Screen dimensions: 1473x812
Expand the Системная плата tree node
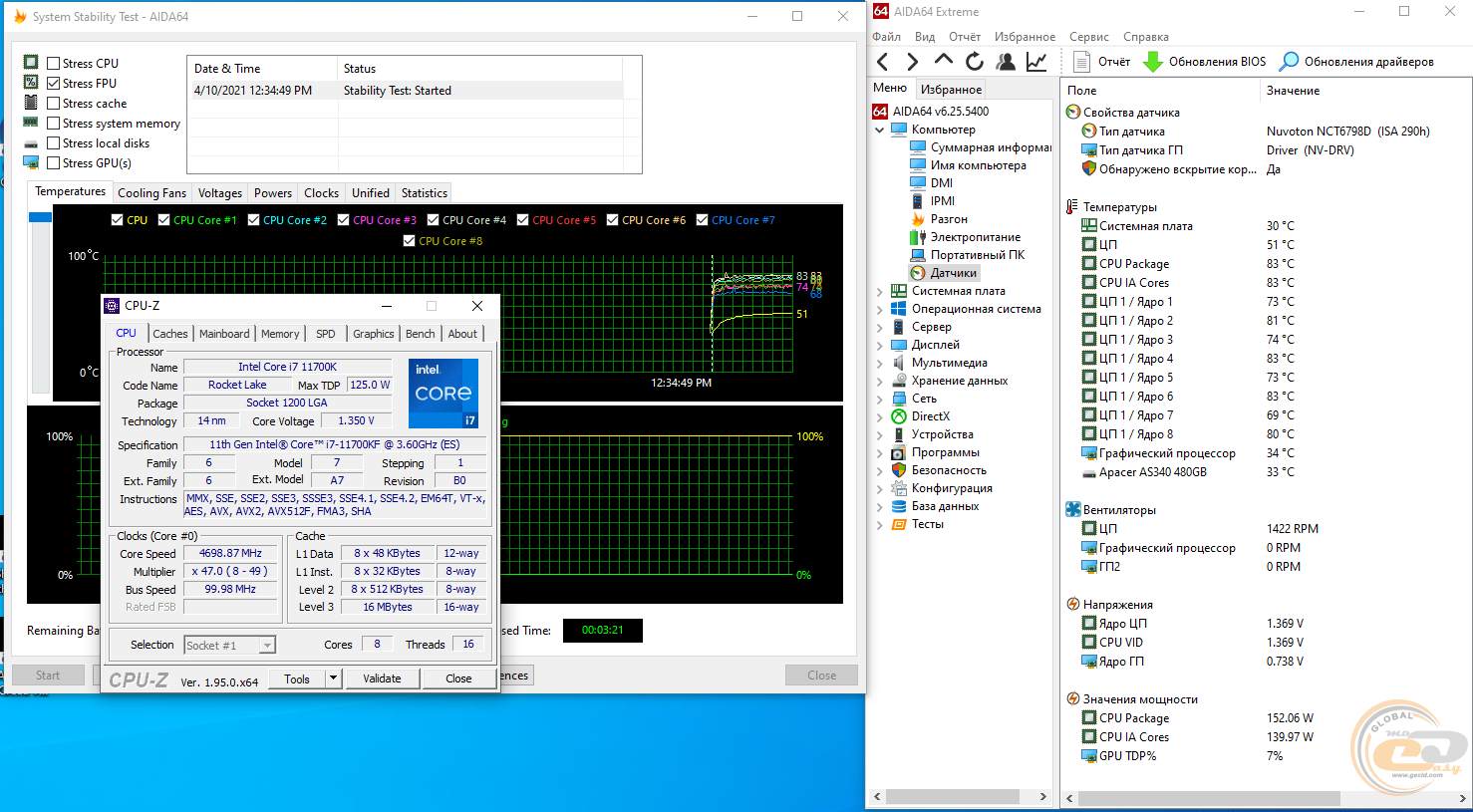point(879,292)
